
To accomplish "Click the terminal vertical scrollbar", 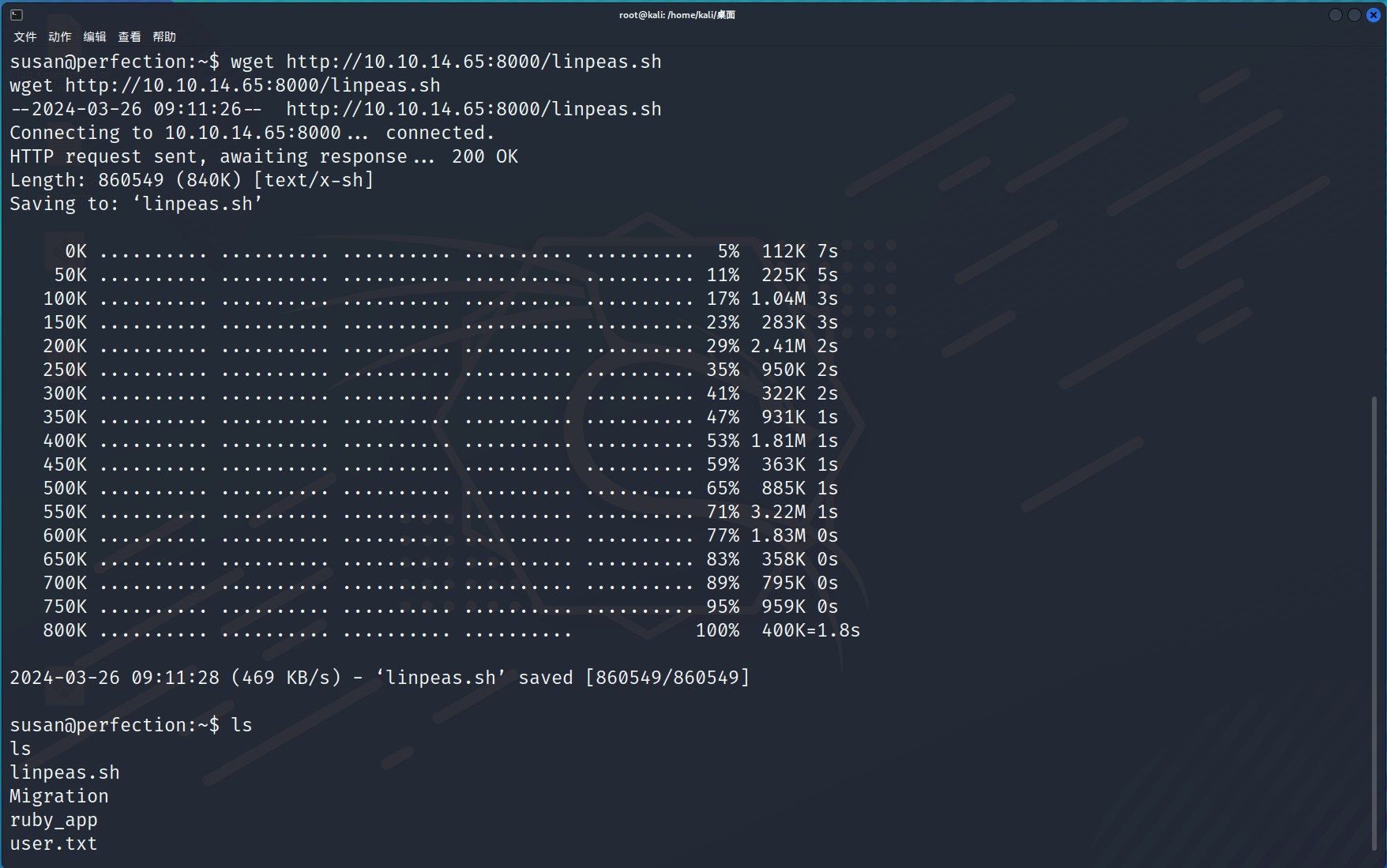I will 1374,622.
